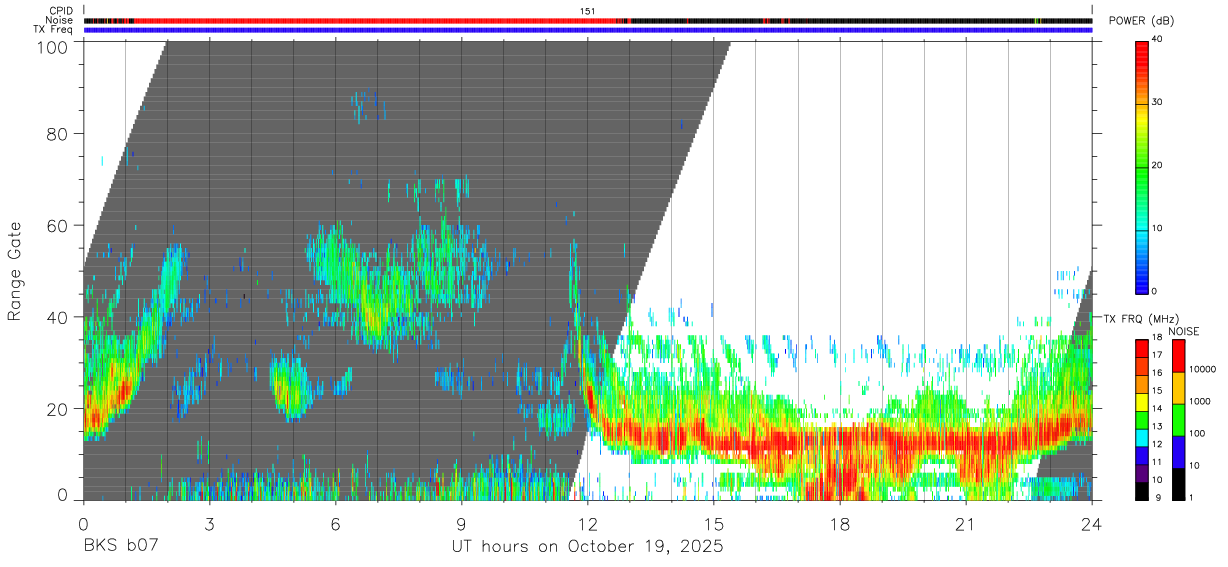This screenshot has width=1228, height=567.
Task: Click the 80 tick on Range Gate axis
Action: (56, 134)
